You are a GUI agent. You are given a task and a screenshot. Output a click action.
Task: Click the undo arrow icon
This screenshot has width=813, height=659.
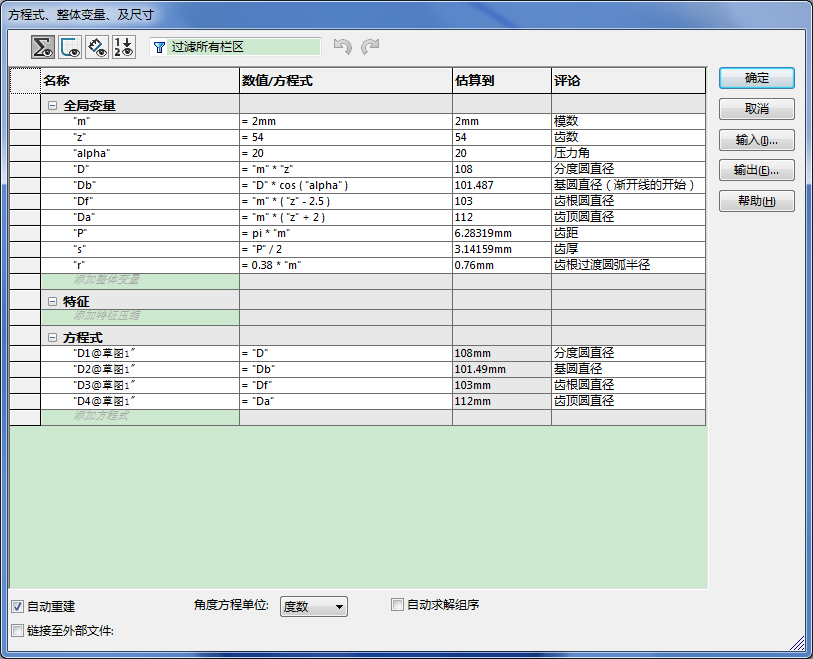click(x=342, y=47)
